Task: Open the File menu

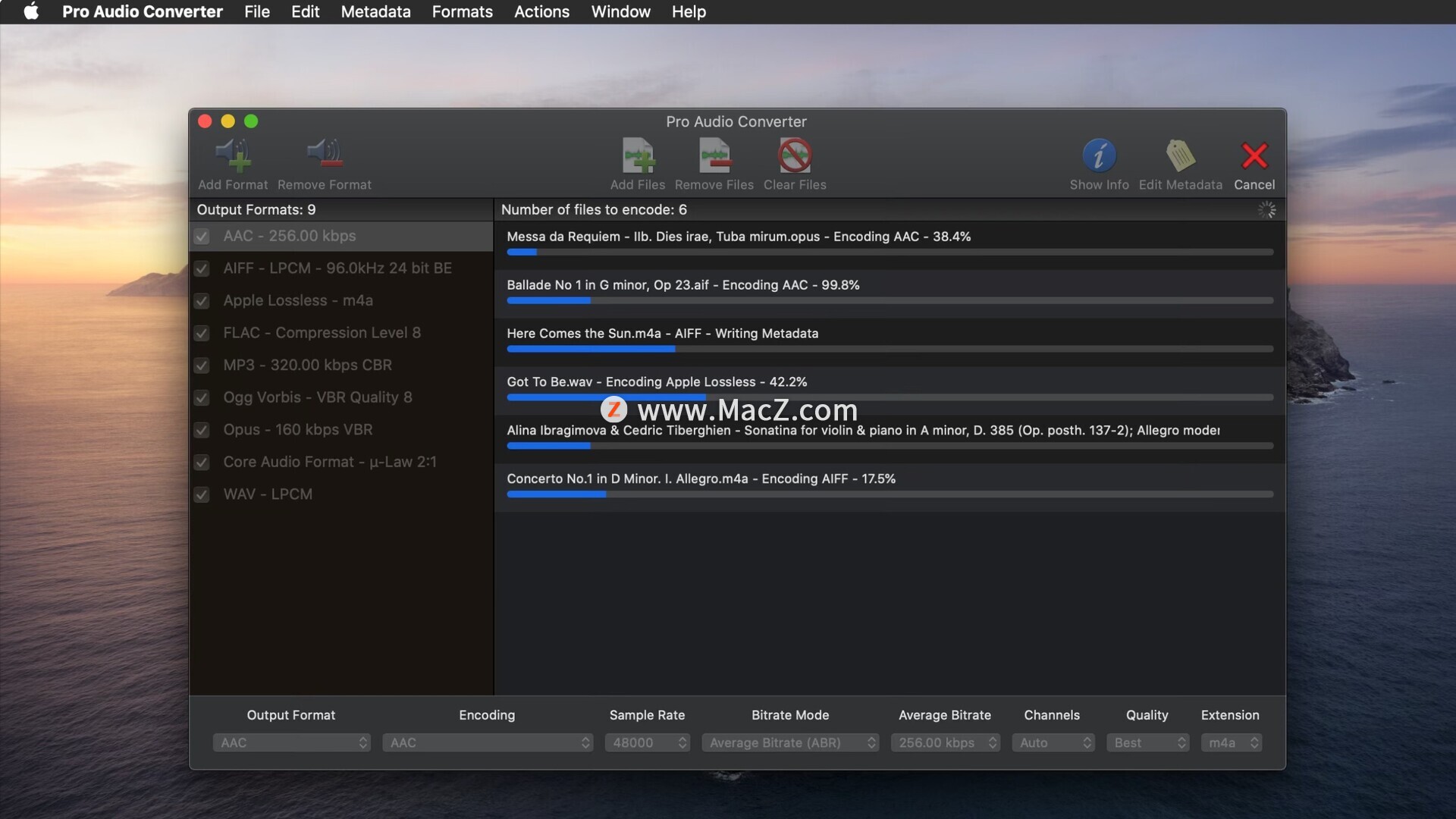Action: (x=257, y=11)
